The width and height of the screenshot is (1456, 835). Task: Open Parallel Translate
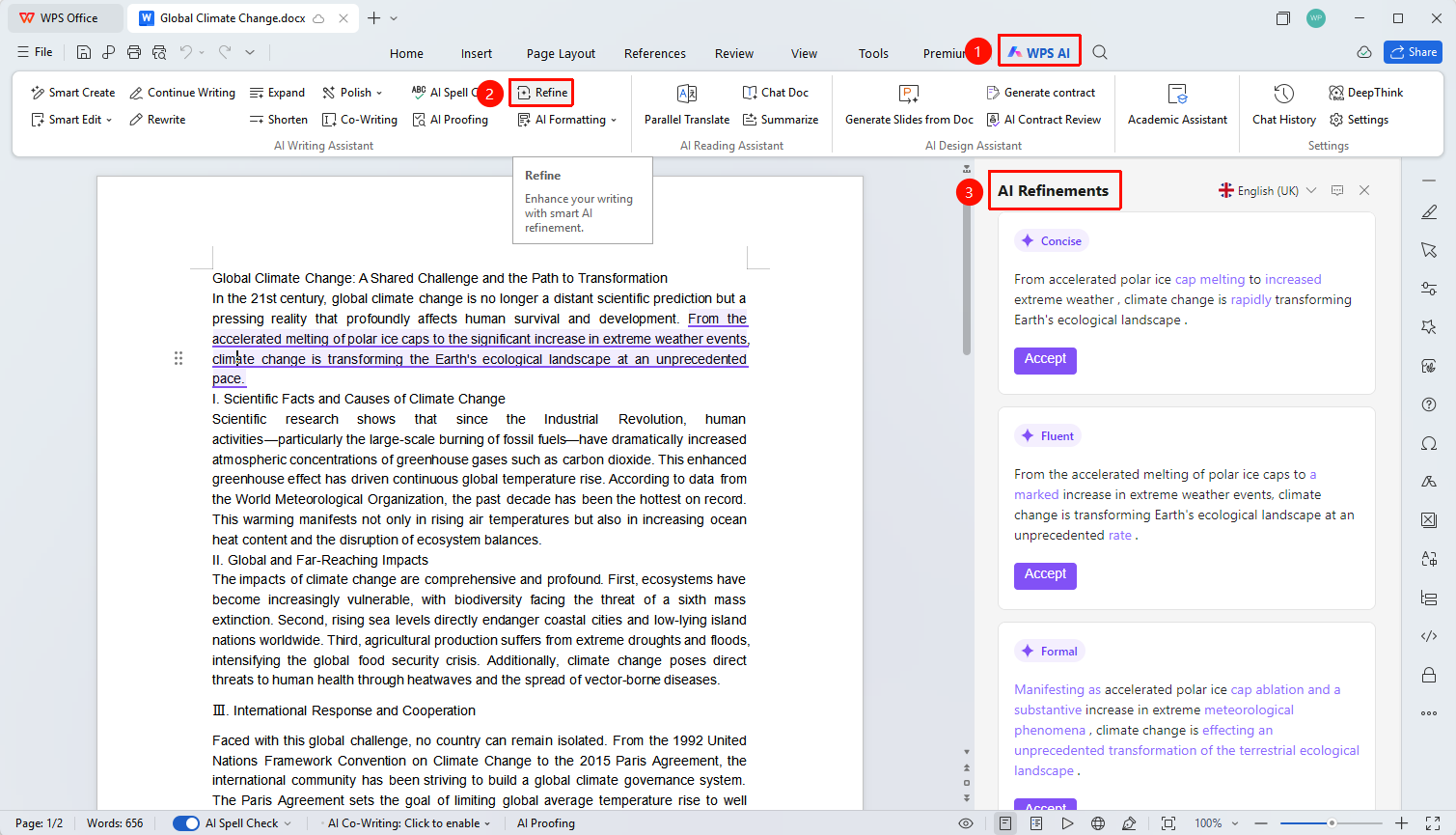[687, 104]
